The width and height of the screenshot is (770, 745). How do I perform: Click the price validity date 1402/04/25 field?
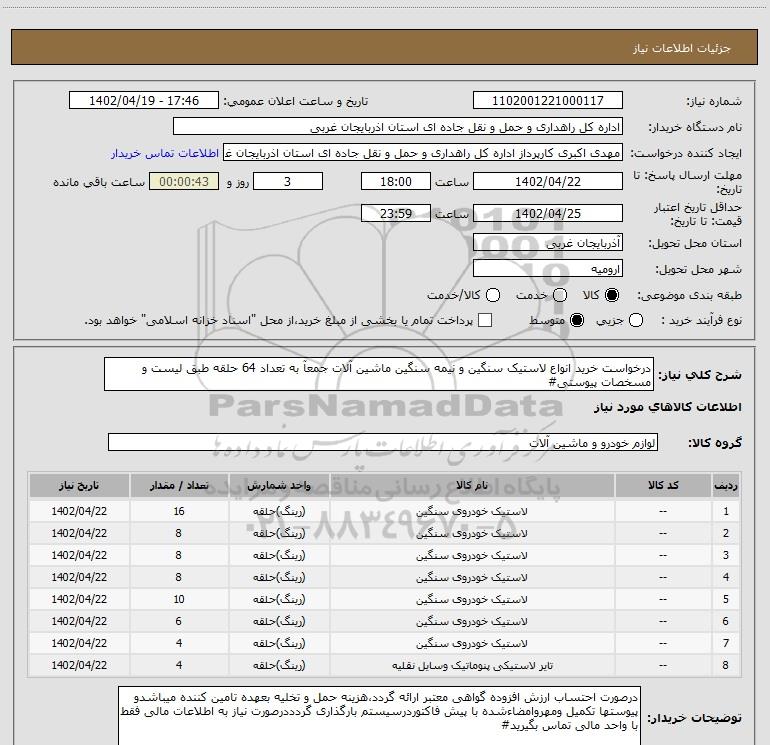pos(548,214)
